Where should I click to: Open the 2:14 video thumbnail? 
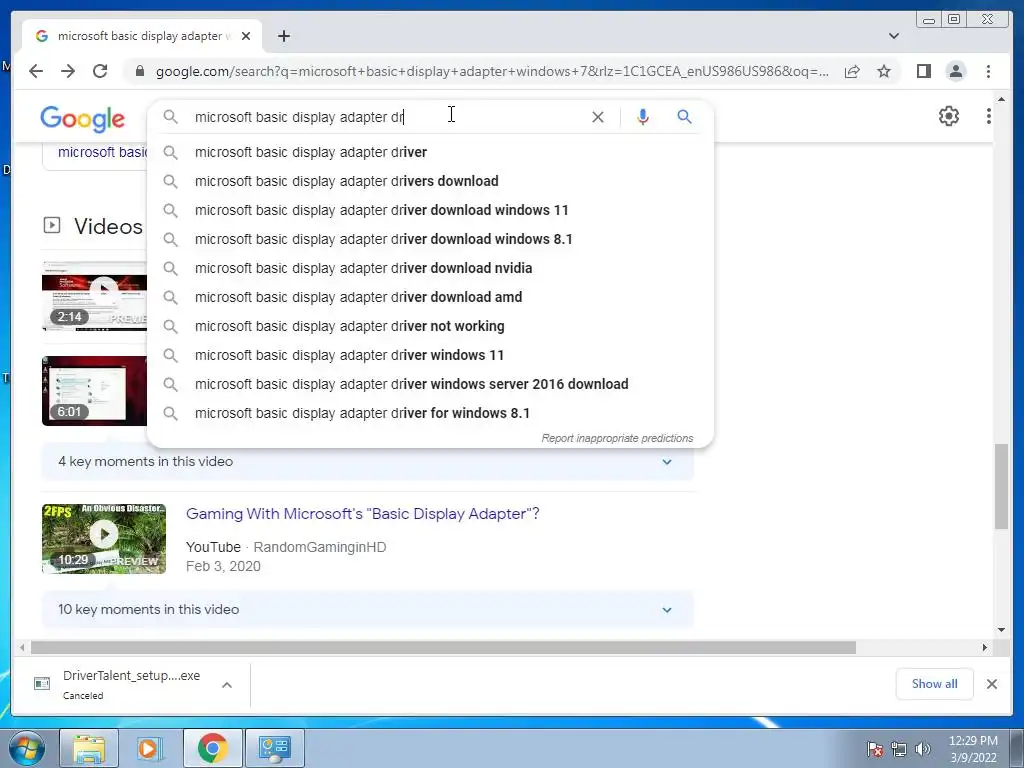[95, 296]
